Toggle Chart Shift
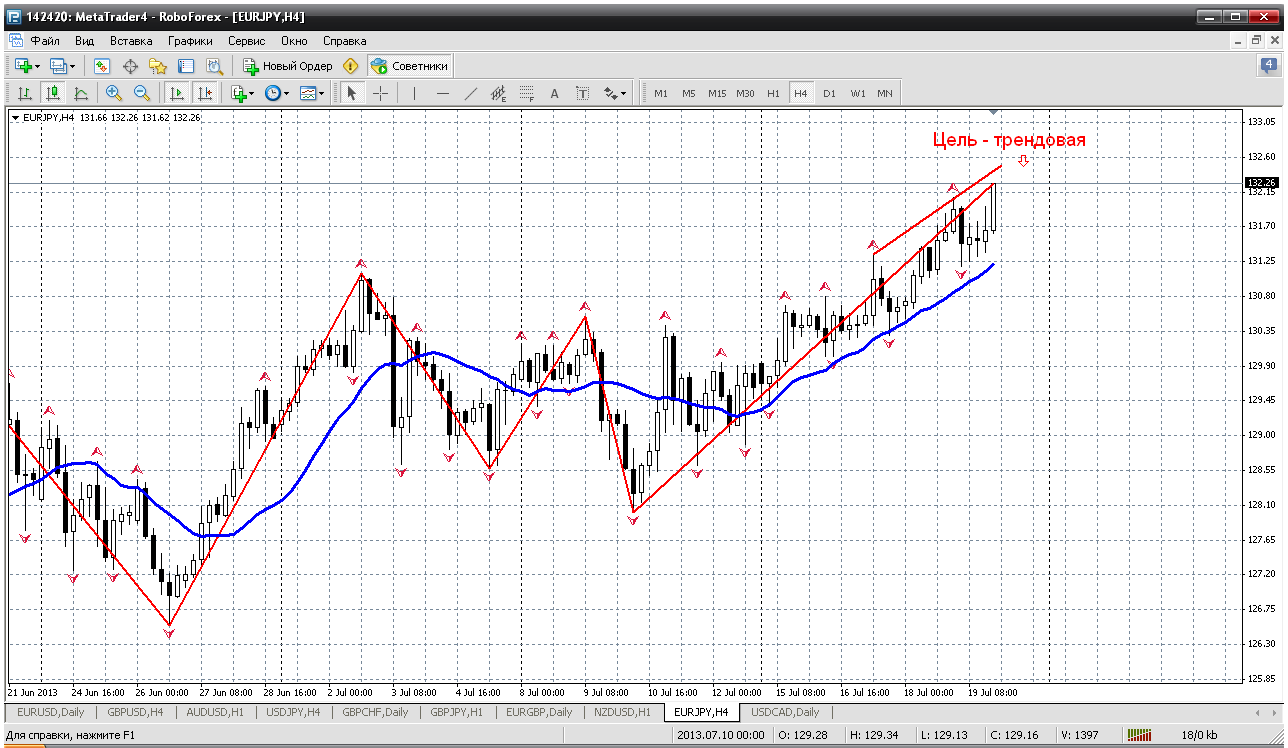The height and width of the screenshot is (748, 1288). pyautogui.click(x=204, y=93)
